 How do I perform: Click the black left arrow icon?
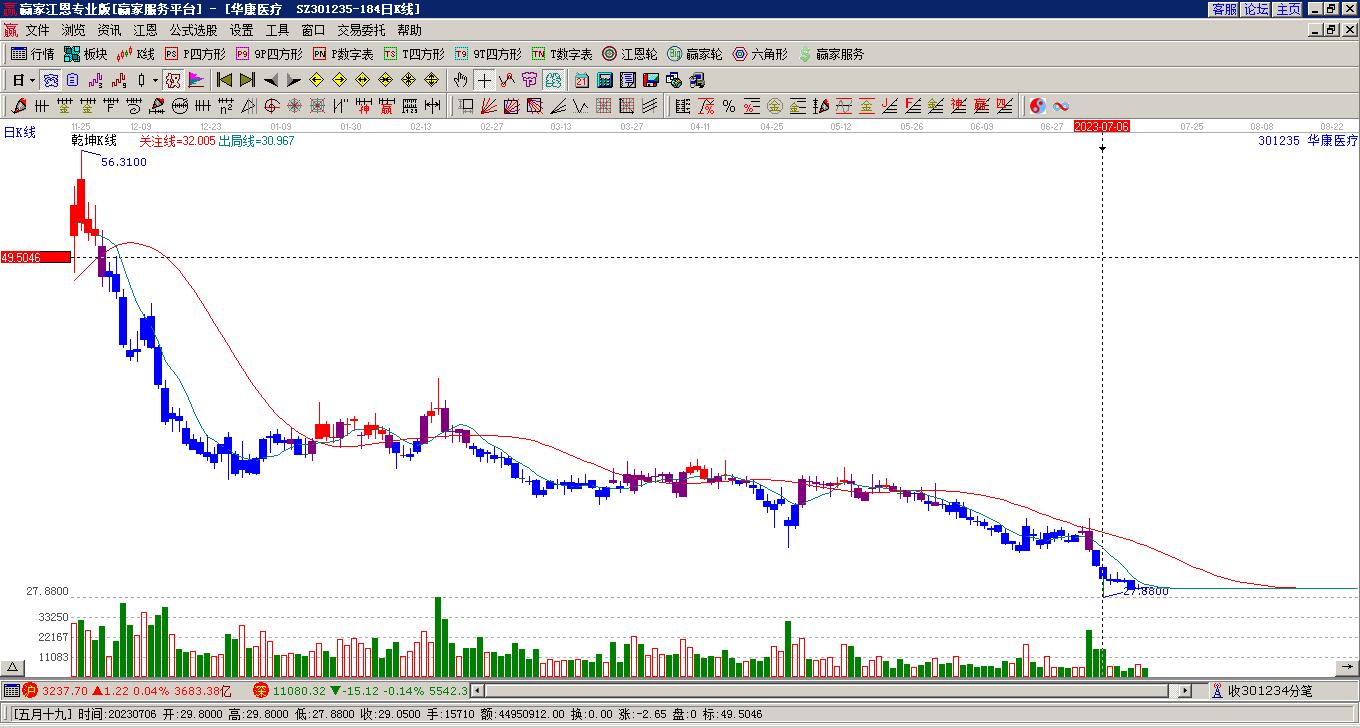(x=271, y=80)
